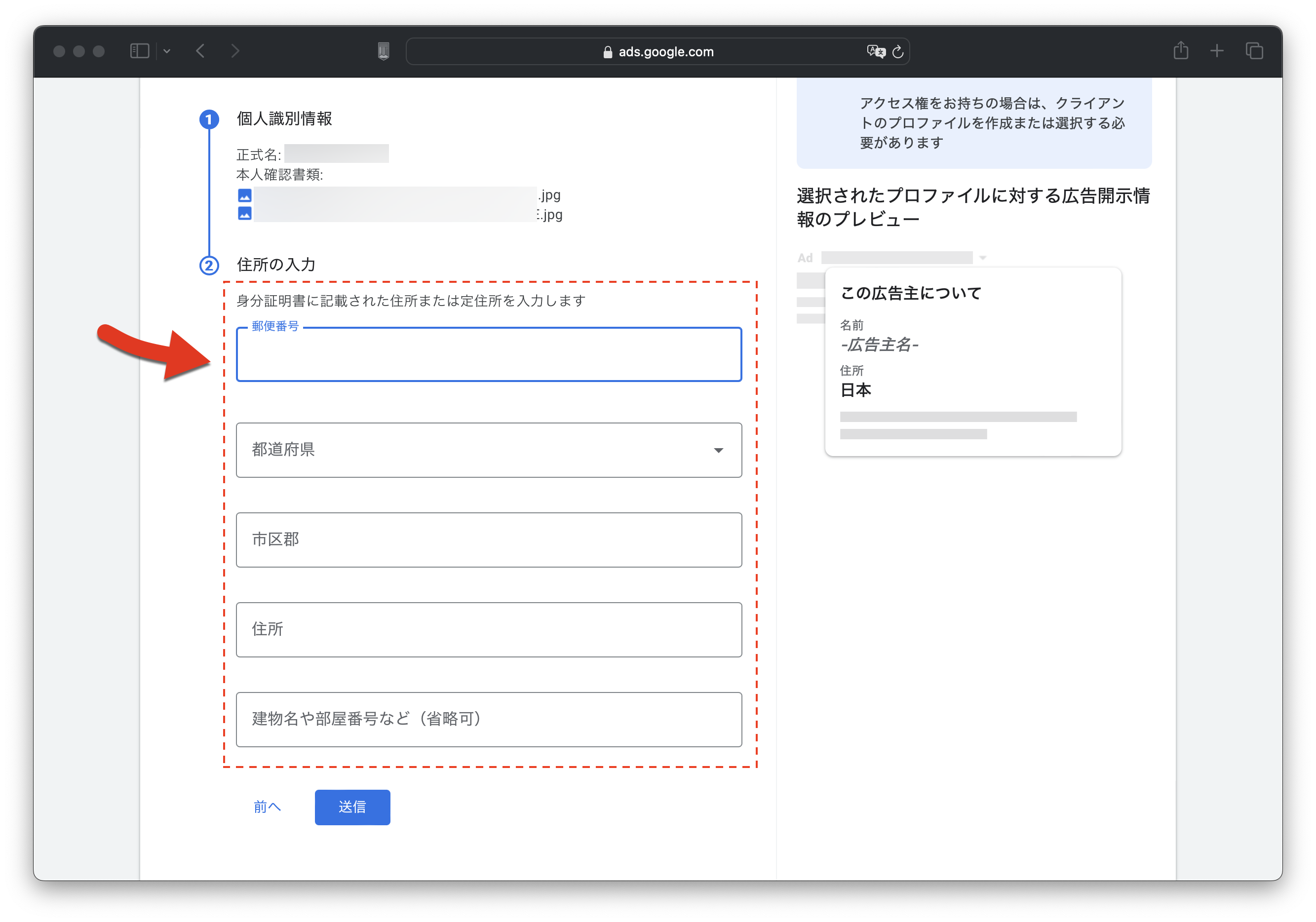This screenshot has height=922, width=1316.
Task: Go back with the browser back arrow
Action: coord(200,51)
